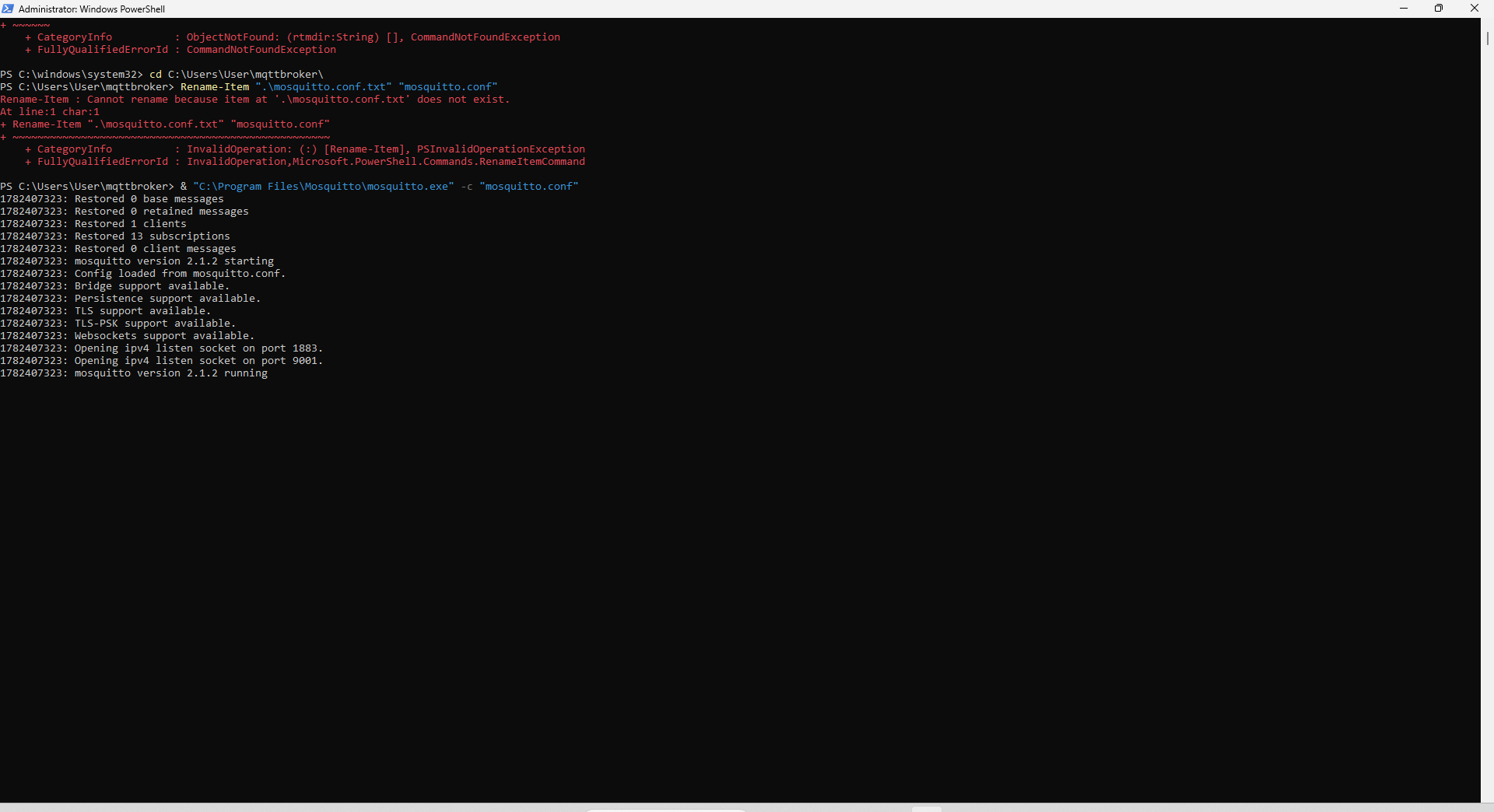The height and width of the screenshot is (812, 1494).
Task: Minimize the PowerShell window
Action: [x=1404, y=9]
